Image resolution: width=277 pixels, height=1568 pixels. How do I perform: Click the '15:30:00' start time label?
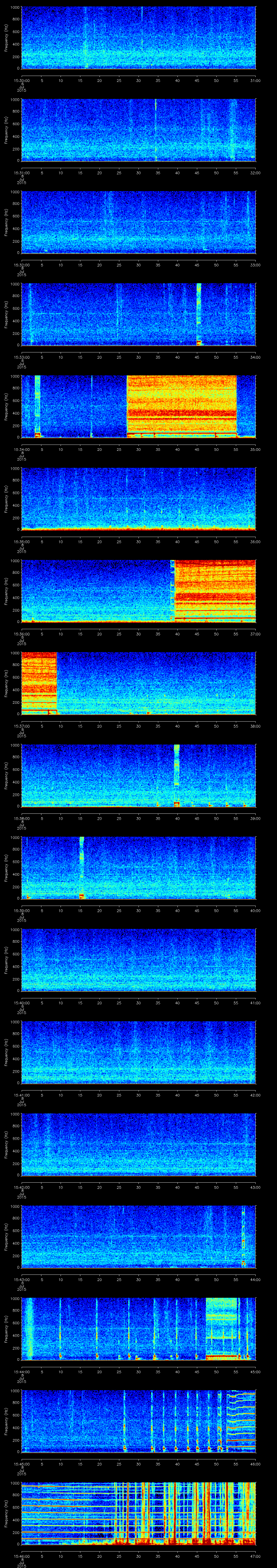(22, 80)
